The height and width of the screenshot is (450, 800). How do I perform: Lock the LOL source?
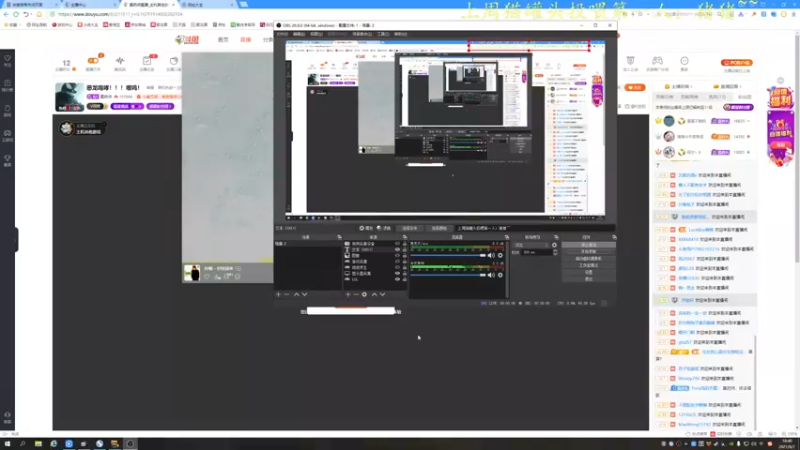pos(405,279)
